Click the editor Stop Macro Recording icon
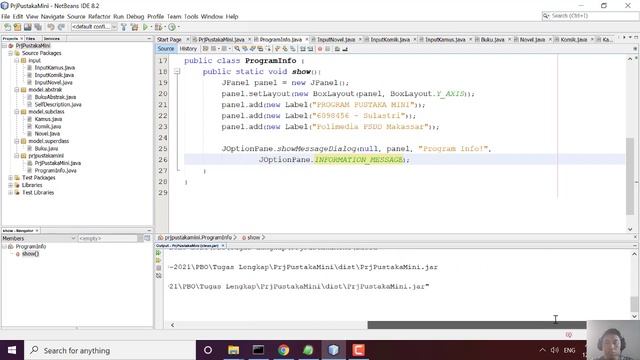640x360 pixels. click(x=327, y=49)
